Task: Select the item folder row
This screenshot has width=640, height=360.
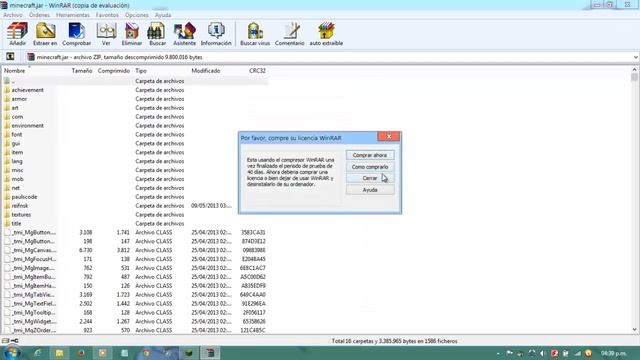Action: coord(135,152)
